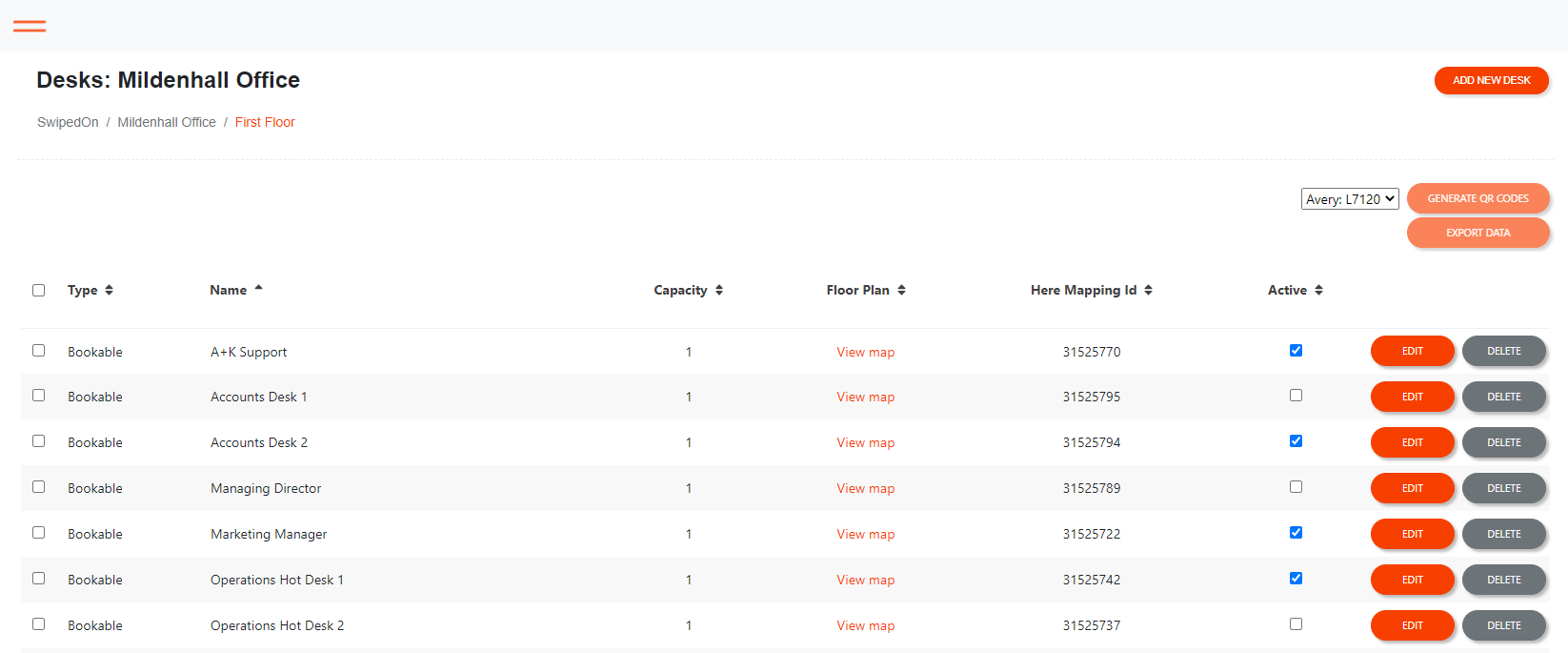Open the Avery L7120 label dropdown

[1349, 199]
